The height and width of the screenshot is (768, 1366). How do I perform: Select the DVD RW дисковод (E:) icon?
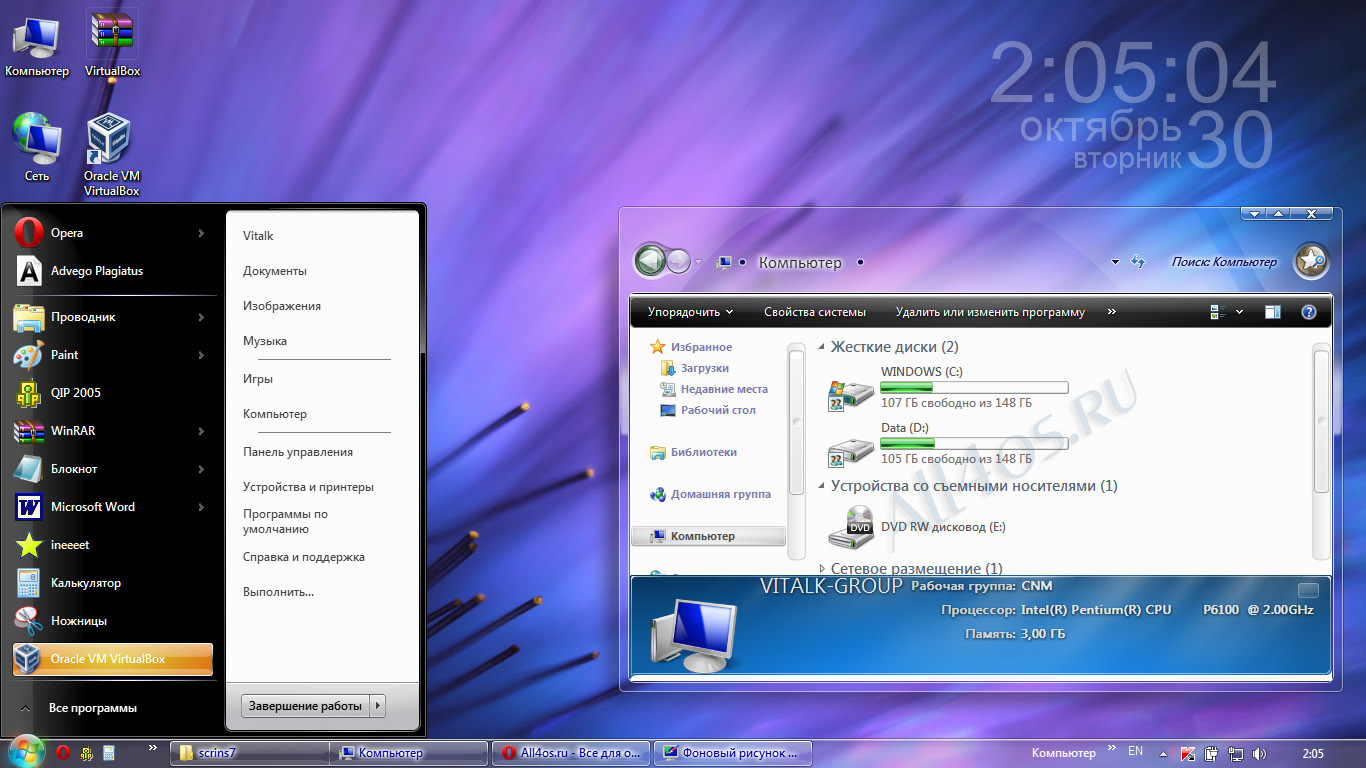[851, 526]
